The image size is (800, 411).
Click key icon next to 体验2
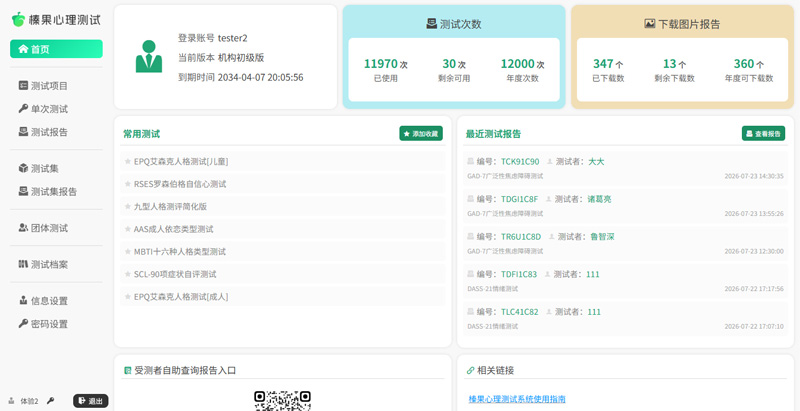(x=50, y=401)
